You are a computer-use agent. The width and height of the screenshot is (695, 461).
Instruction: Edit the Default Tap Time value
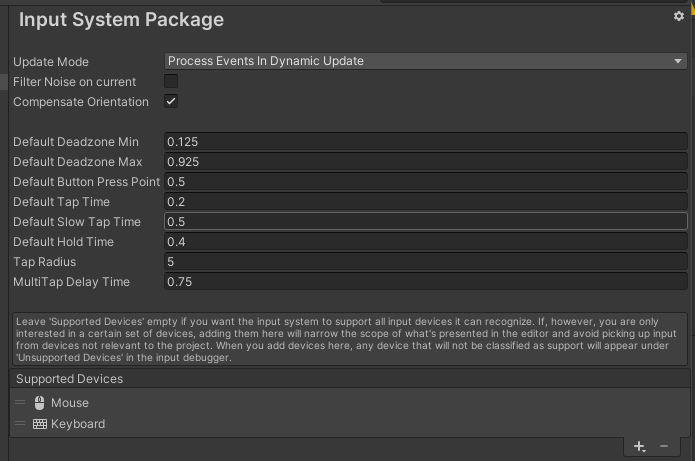tap(425, 202)
